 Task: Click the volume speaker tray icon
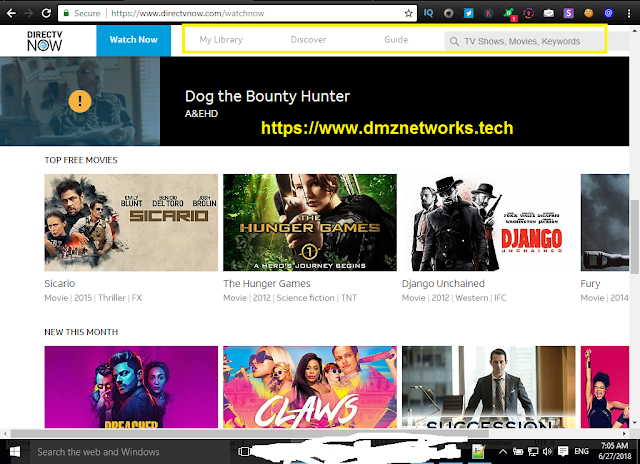click(547, 451)
